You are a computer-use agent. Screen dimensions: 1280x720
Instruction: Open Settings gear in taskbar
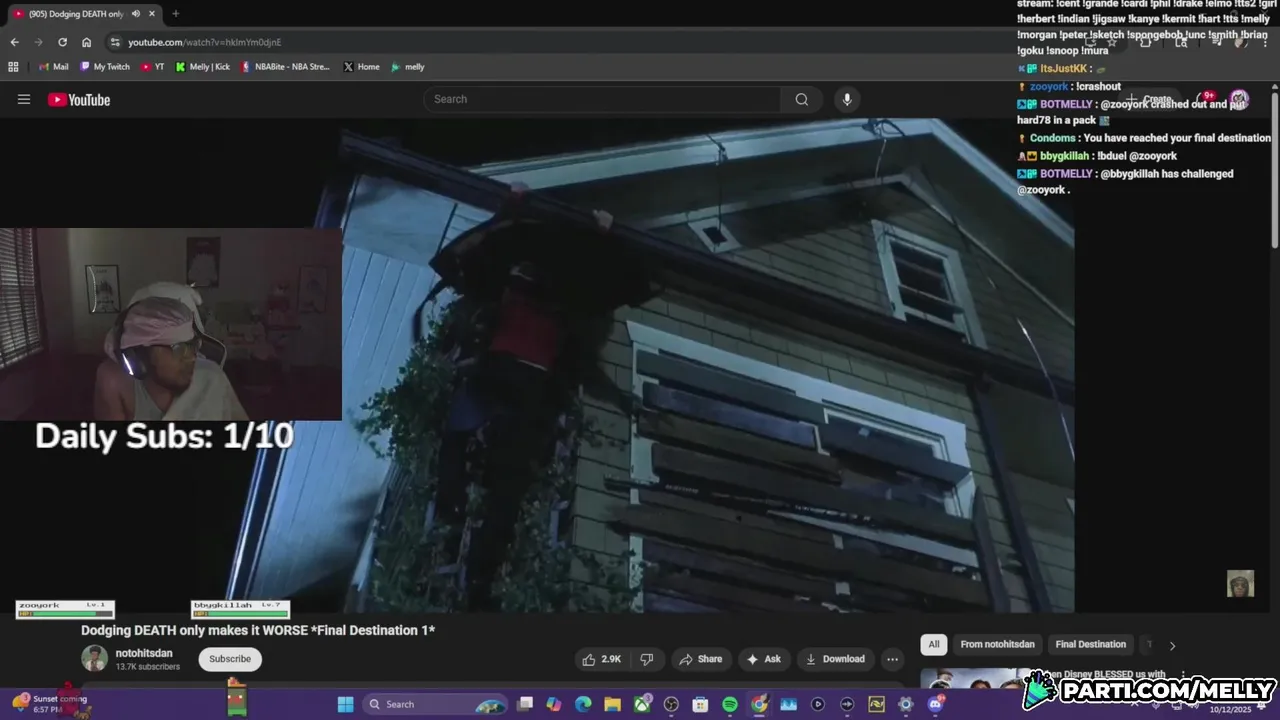pyautogui.click(x=906, y=704)
